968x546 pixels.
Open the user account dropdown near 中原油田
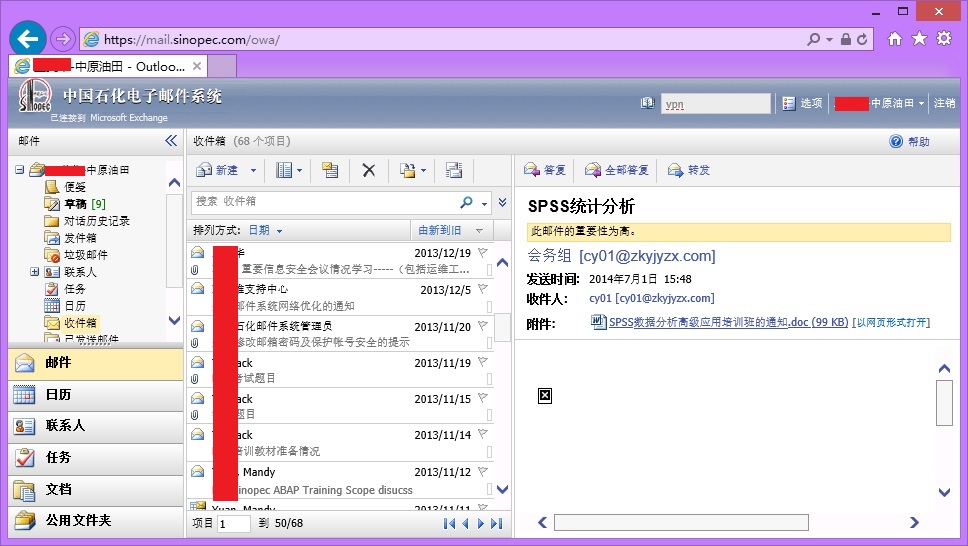click(x=921, y=104)
